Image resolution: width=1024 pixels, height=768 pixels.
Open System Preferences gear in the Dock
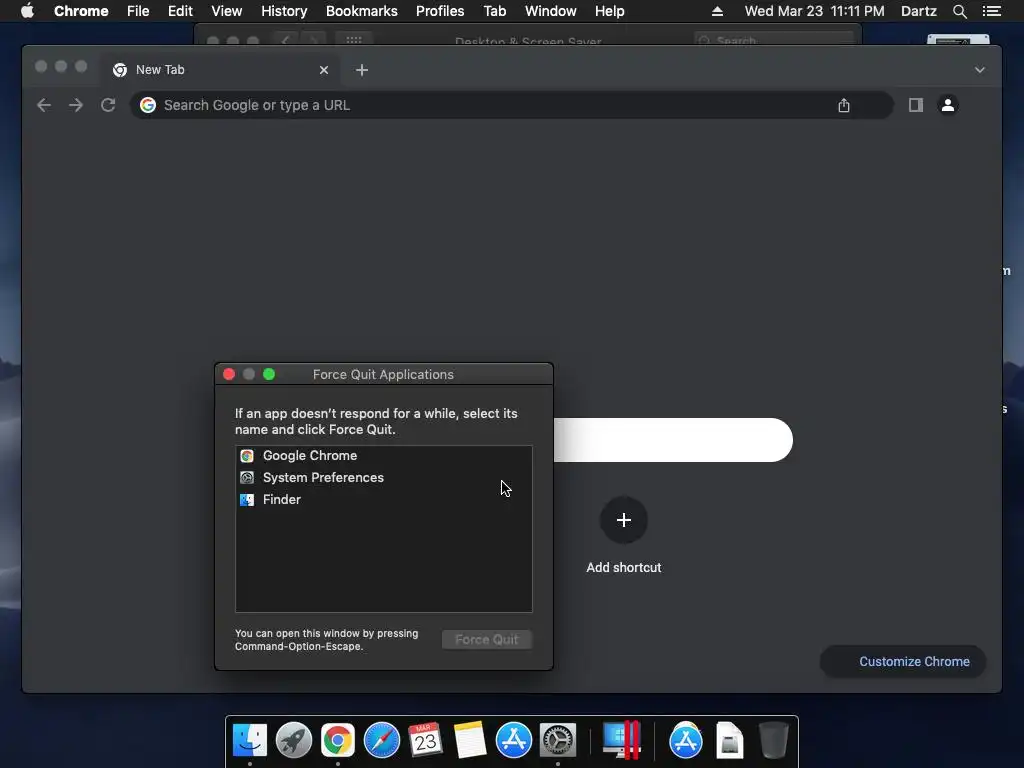click(558, 740)
